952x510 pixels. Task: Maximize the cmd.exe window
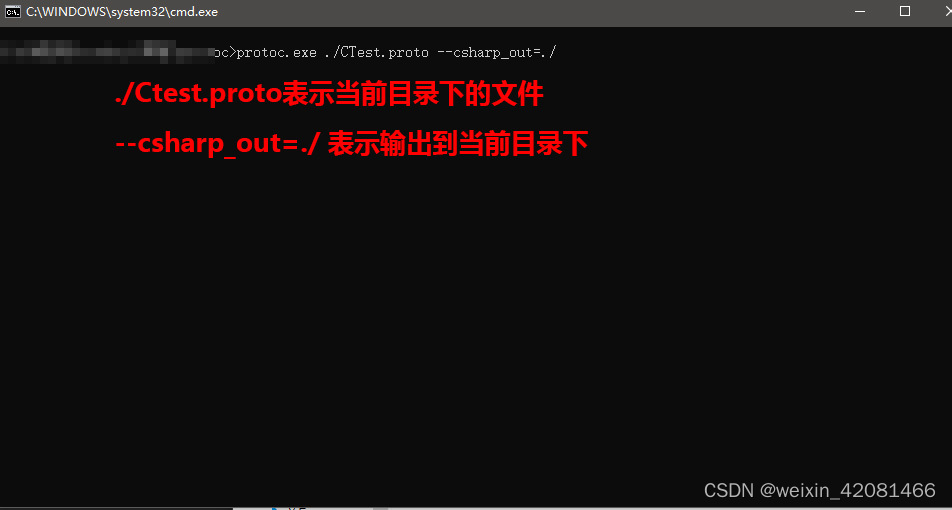coord(905,12)
